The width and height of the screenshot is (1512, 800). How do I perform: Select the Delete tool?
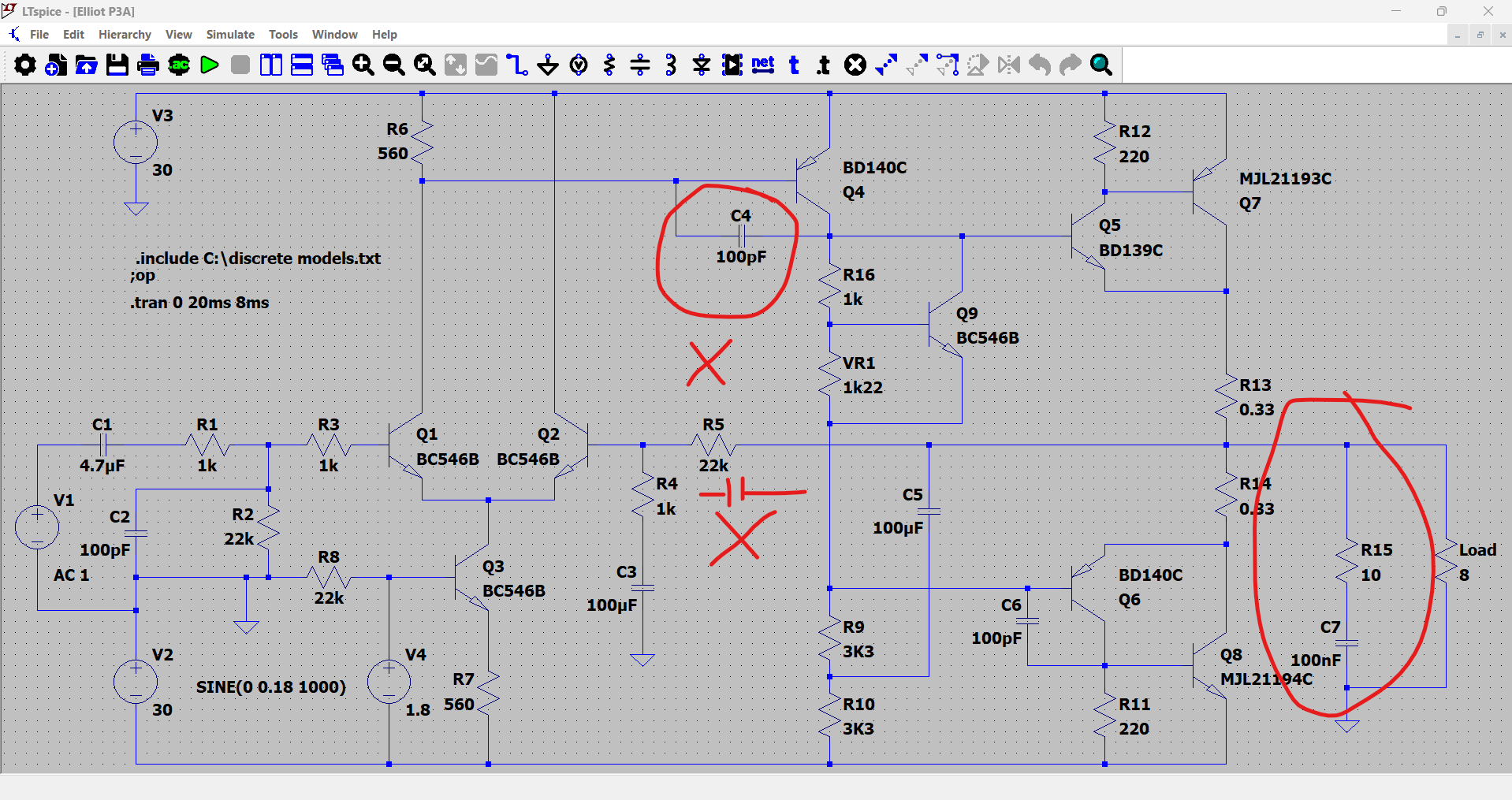(855, 65)
